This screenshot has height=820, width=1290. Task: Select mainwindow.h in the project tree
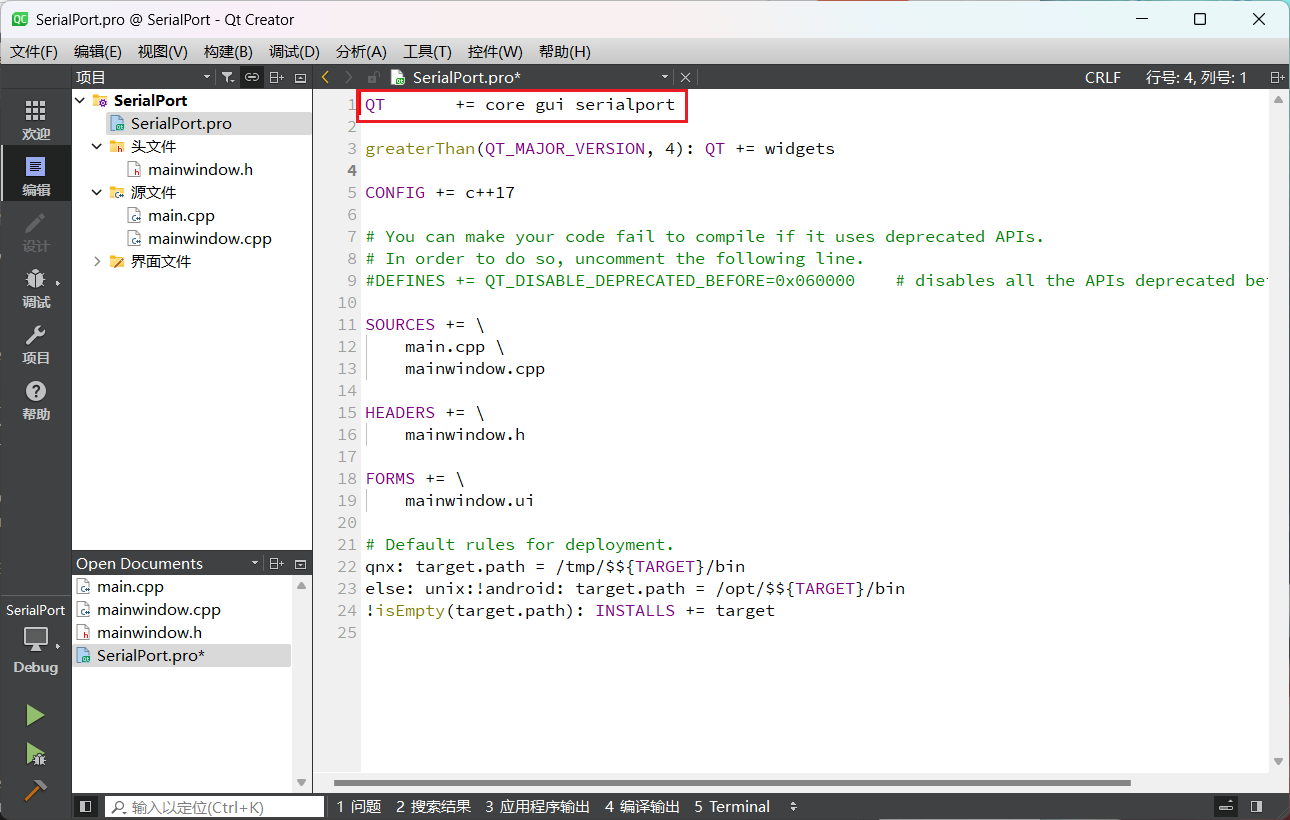[200, 169]
